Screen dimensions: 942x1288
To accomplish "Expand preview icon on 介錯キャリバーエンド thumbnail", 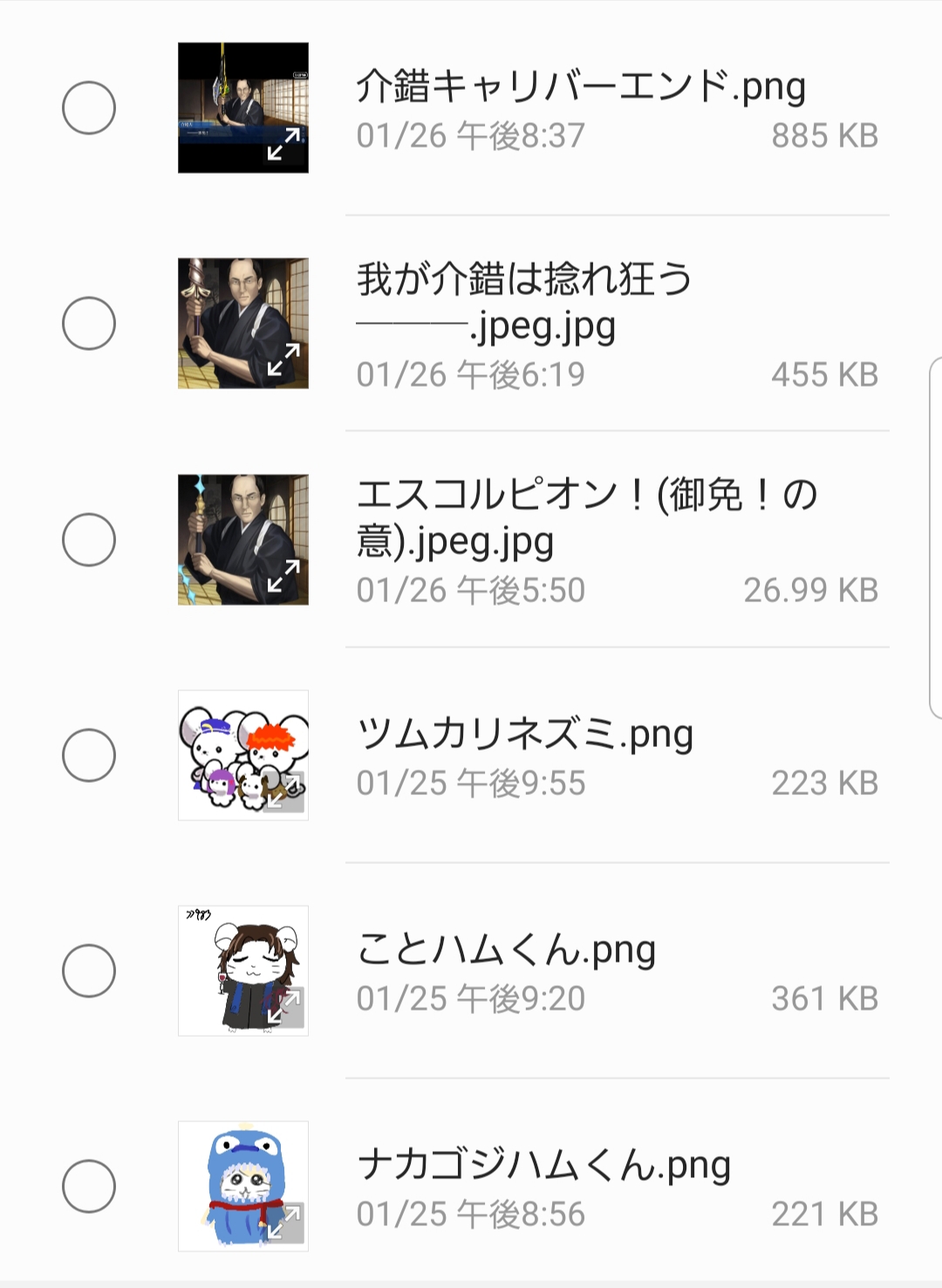I will [x=284, y=145].
